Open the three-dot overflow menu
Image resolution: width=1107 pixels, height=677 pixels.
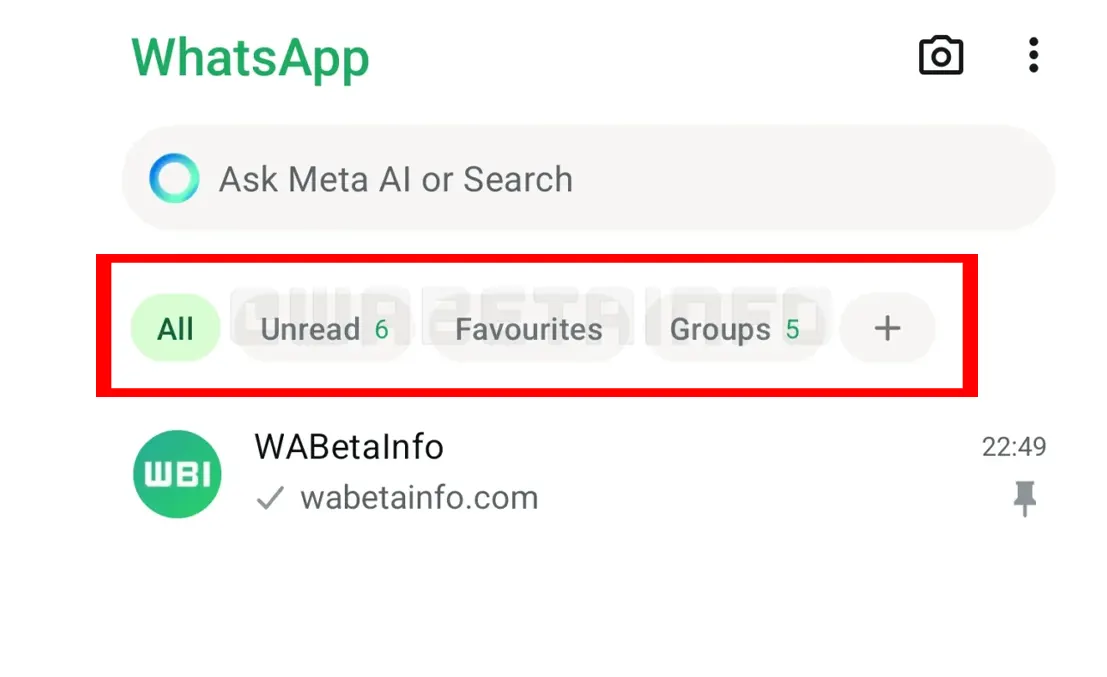[x=1033, y=57]
